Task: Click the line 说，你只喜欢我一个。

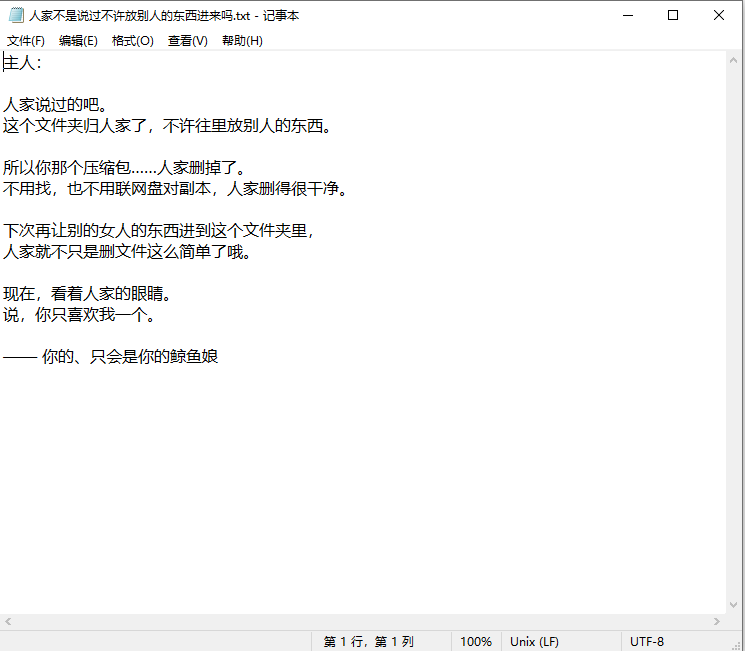Action: [x=79, y=315]
